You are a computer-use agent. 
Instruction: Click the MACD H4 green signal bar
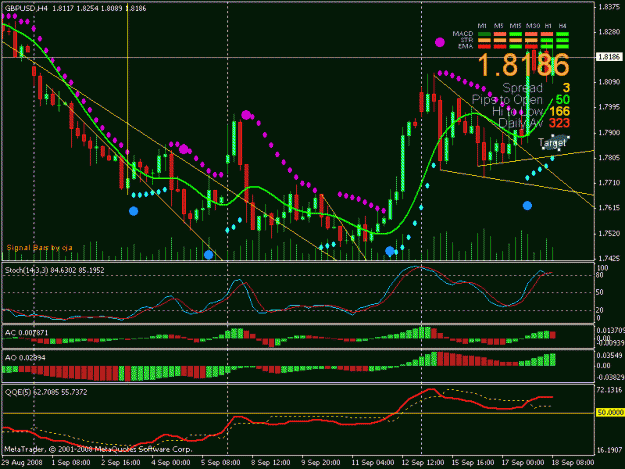tap(562, 34)
